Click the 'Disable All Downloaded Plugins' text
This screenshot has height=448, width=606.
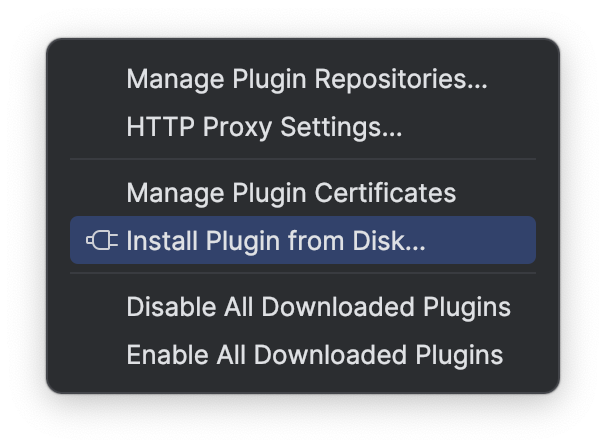[318, 307]
